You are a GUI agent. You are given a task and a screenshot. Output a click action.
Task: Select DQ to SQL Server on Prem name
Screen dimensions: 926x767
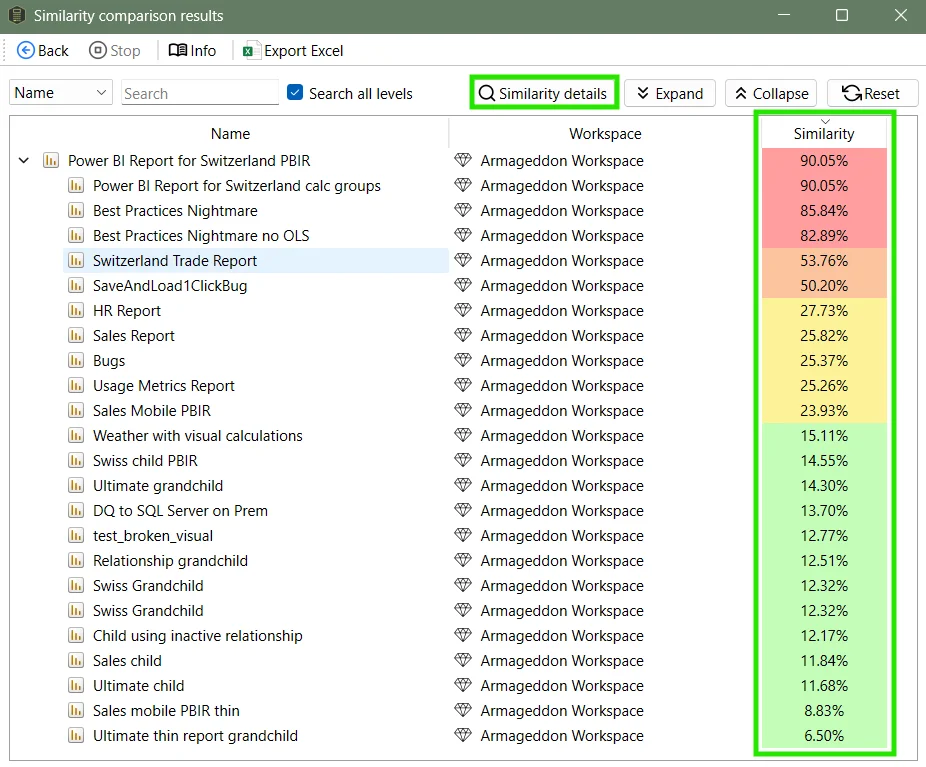click(180, 511)
